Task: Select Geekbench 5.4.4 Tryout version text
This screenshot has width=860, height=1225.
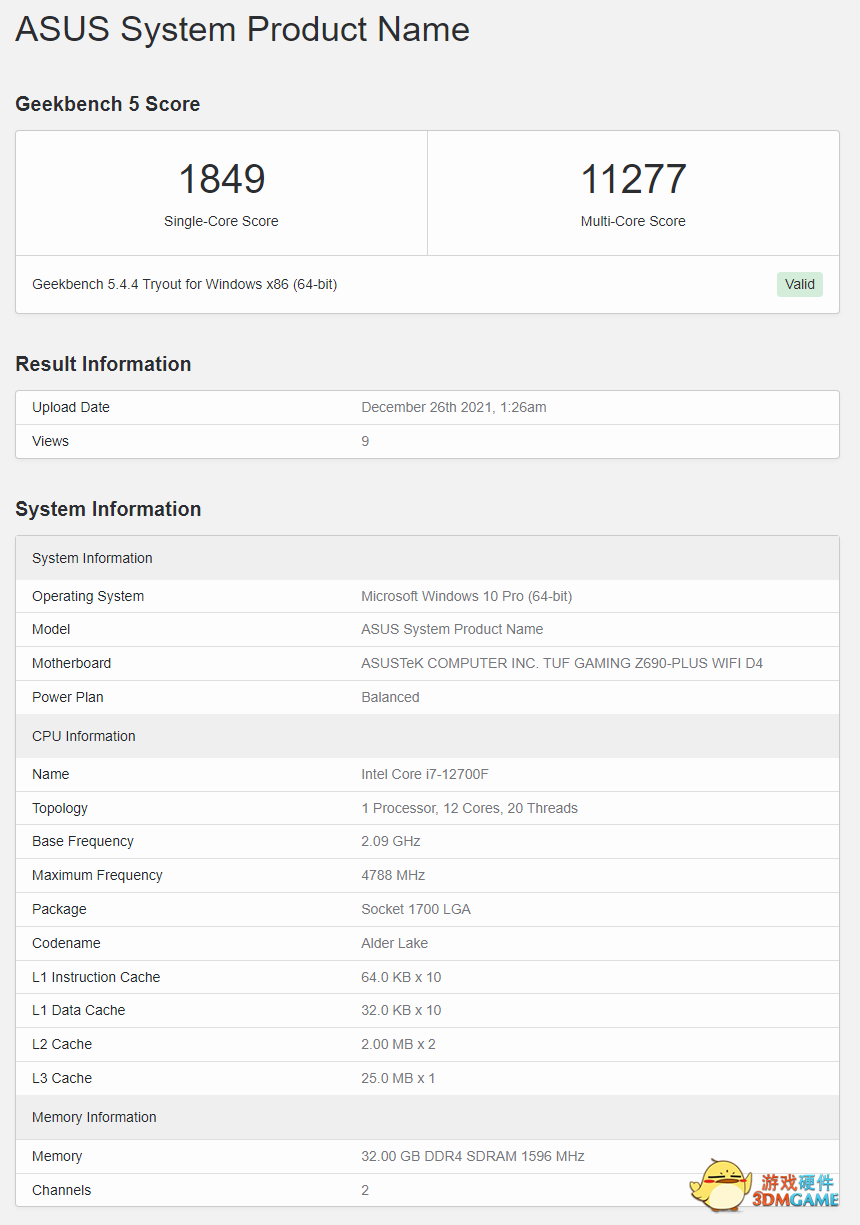Action: (x=185, y=284)
